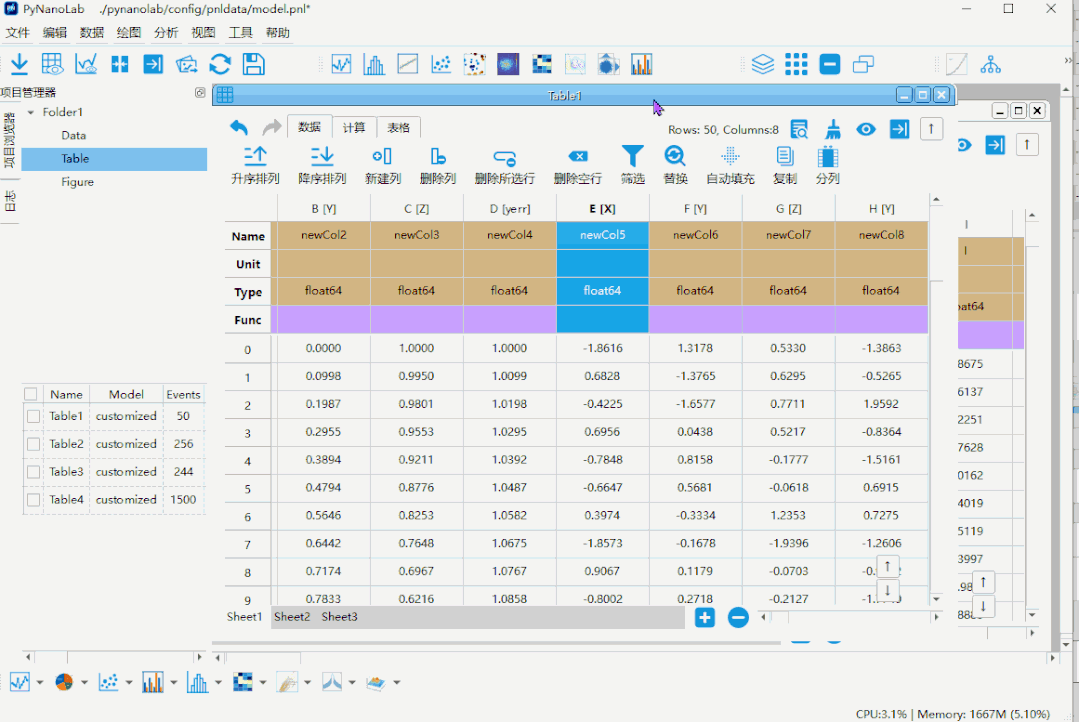Click the broom clean icon in Table1
The image size is (1079, 722).
coord(833,129)
